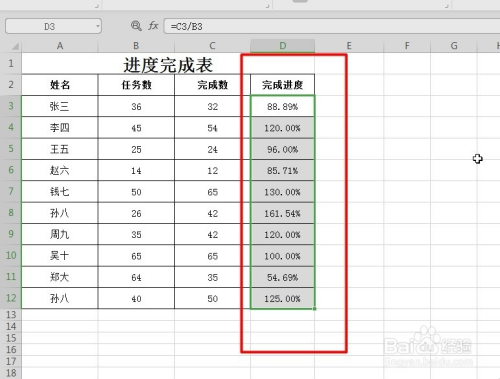Image resolution: width=500 pixels, height=379 pixels.
Task: Click the cell showing 96.00%
Action: 282,149
